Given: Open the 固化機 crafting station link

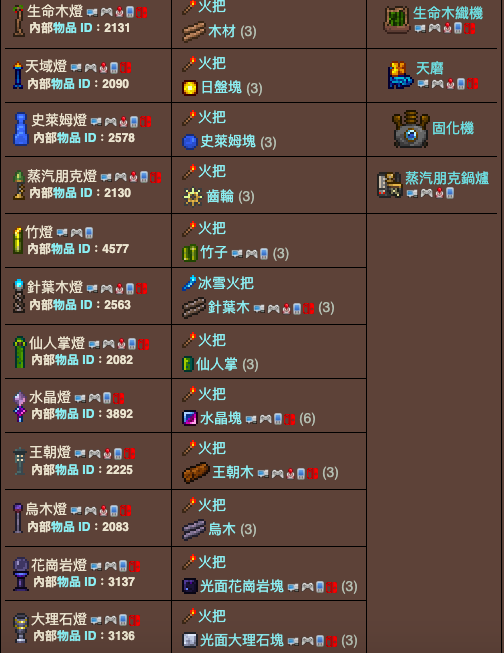Looking at the screenshot, I should coord(453,128).
